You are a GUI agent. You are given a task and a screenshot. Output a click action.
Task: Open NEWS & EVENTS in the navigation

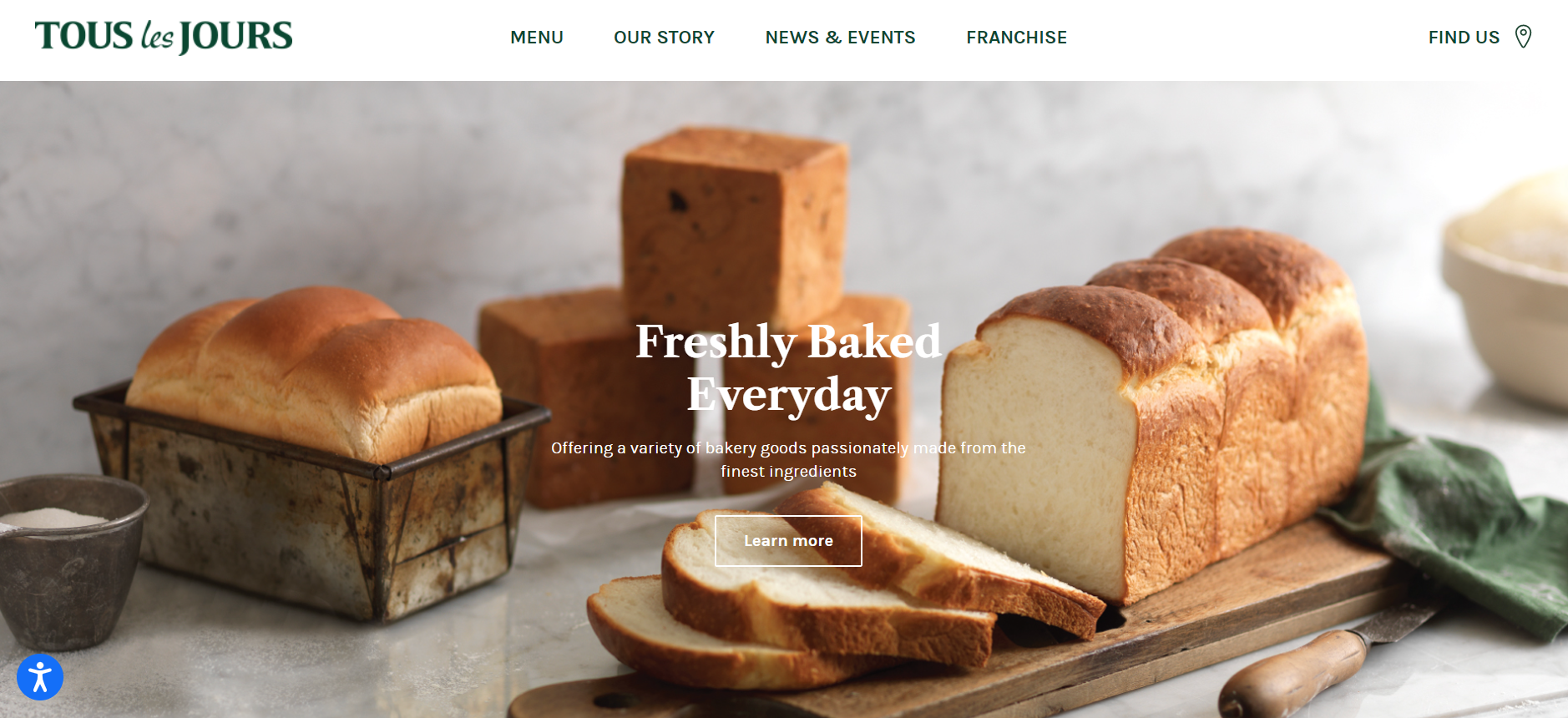coord(841,38)
